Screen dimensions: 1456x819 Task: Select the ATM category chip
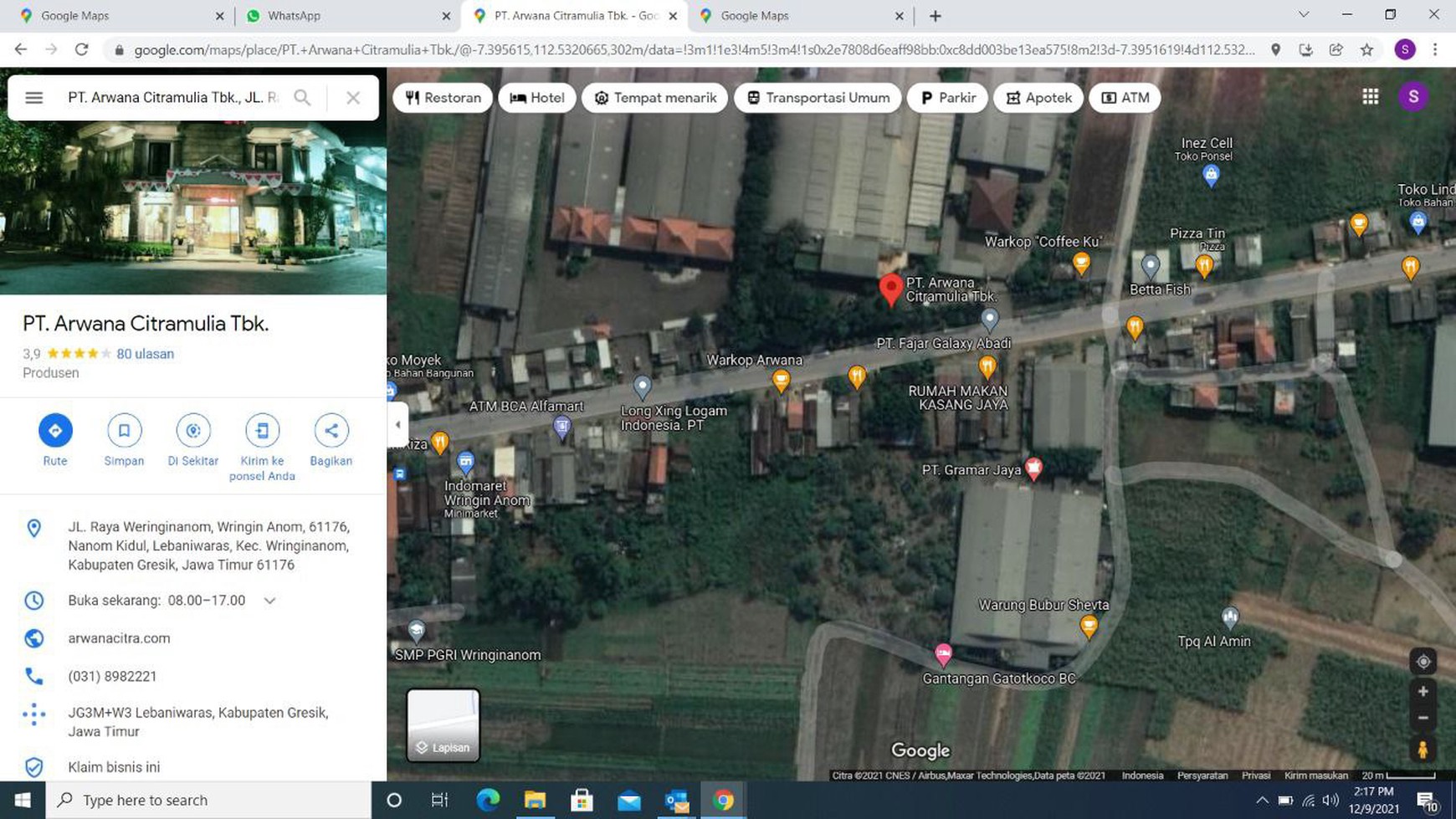[x=1125, y=98]
